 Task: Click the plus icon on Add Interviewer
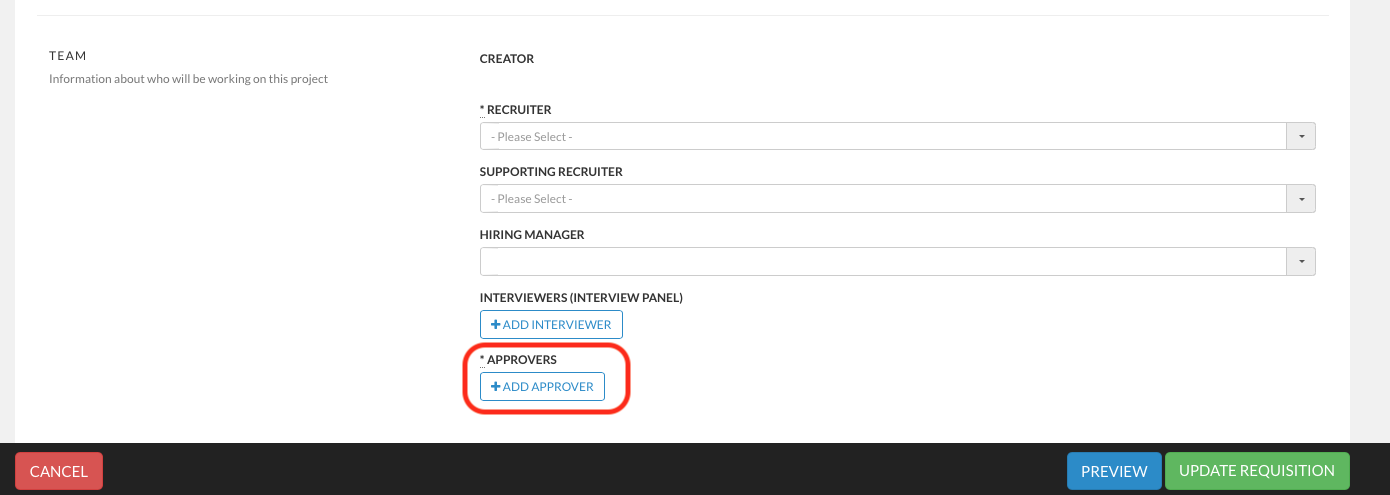pos(495,325)
